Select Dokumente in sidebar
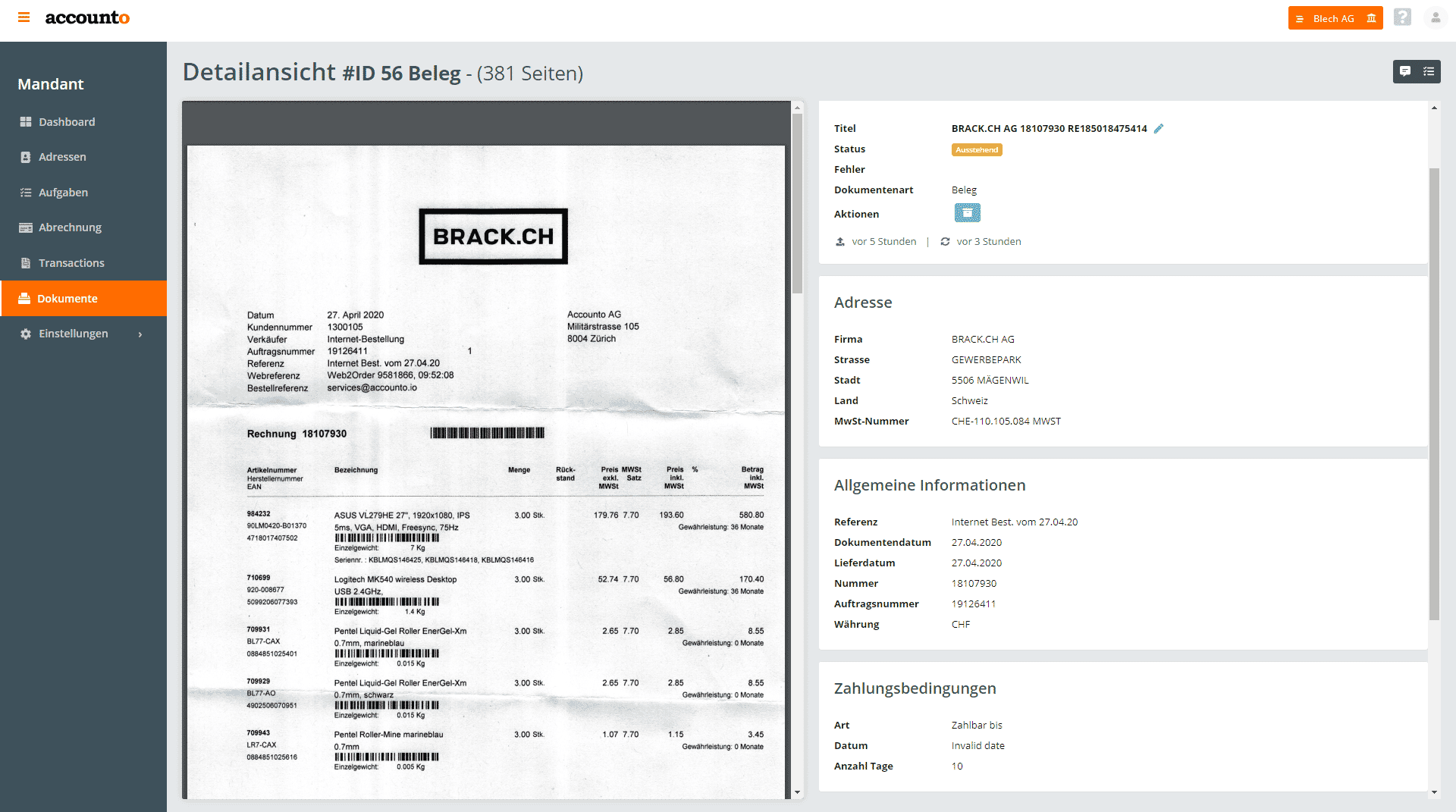Viewport: 1456px width, 812px height. coord(83,298)
